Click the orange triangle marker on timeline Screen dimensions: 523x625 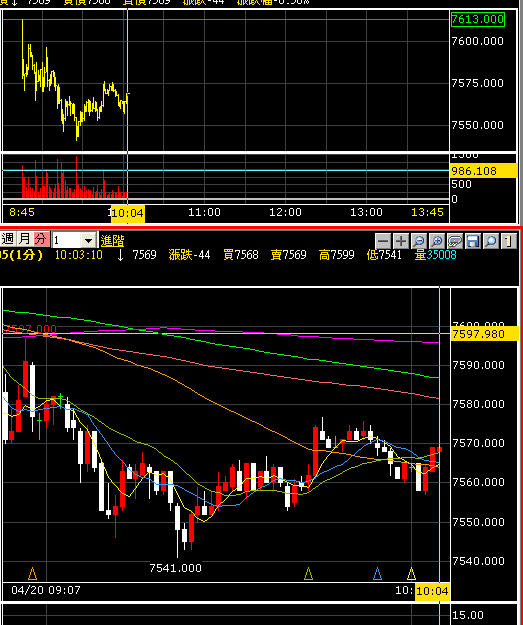[33, 574]
